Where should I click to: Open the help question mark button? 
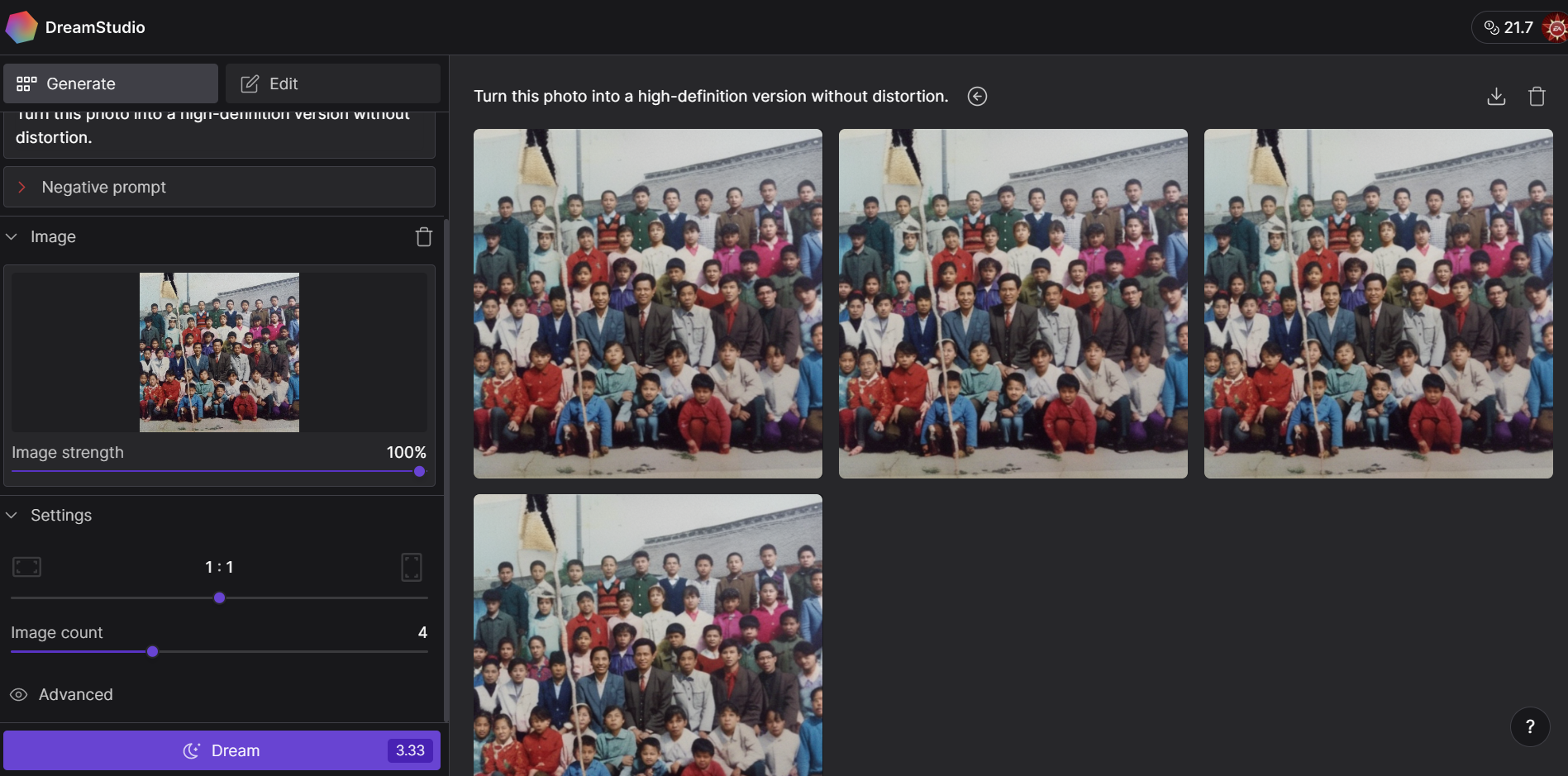click(1530, 726)
